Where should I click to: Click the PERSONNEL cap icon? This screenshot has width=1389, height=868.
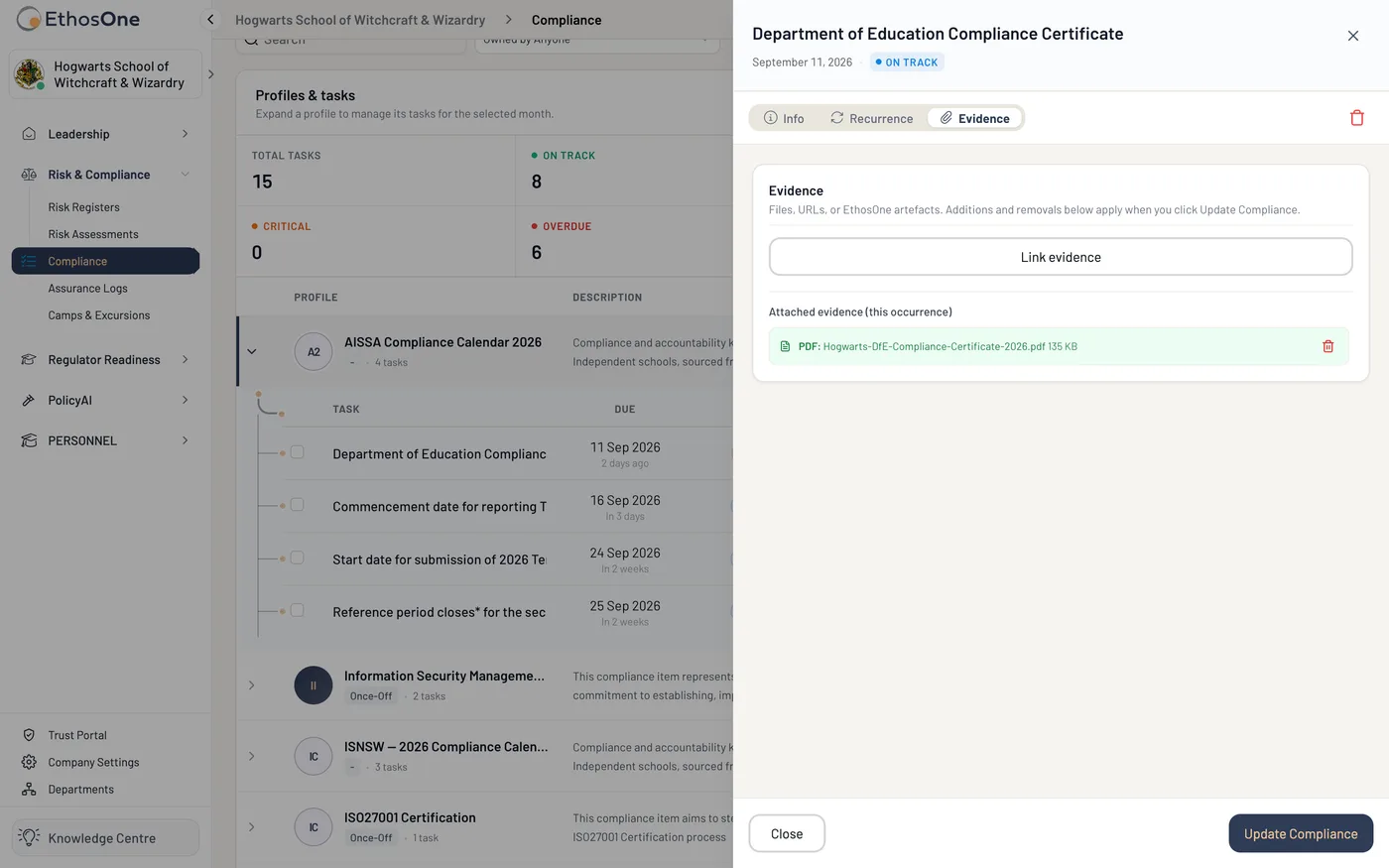click(x=29, y=441)
